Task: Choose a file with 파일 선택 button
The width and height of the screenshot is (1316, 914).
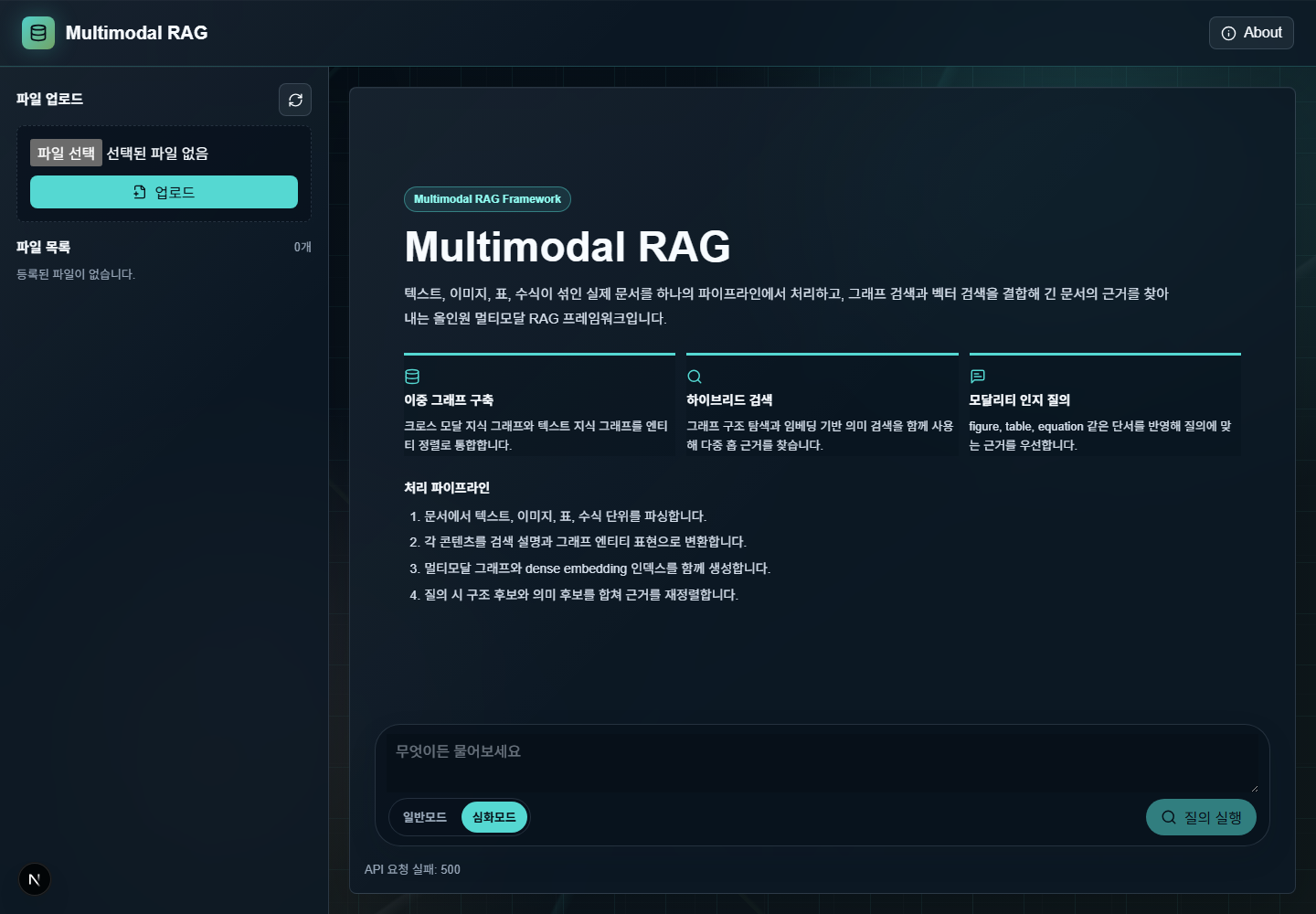Action: (66, 153)
